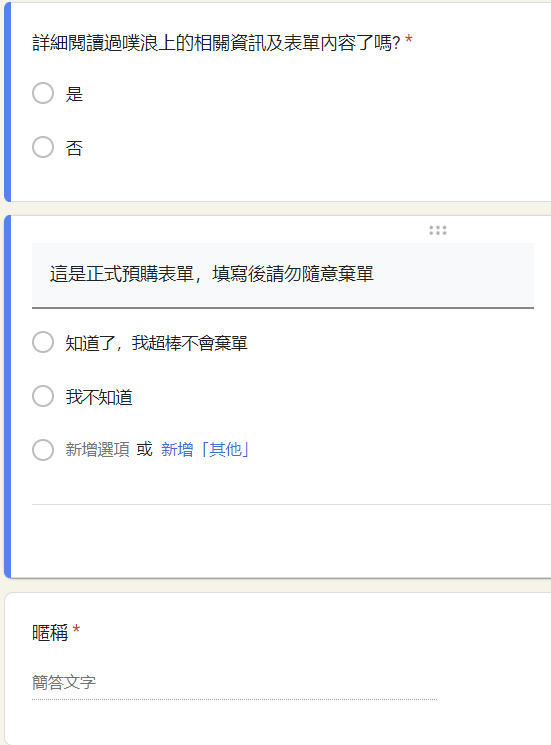
Task: Click the 是 option label text
Action: [74, 94]
